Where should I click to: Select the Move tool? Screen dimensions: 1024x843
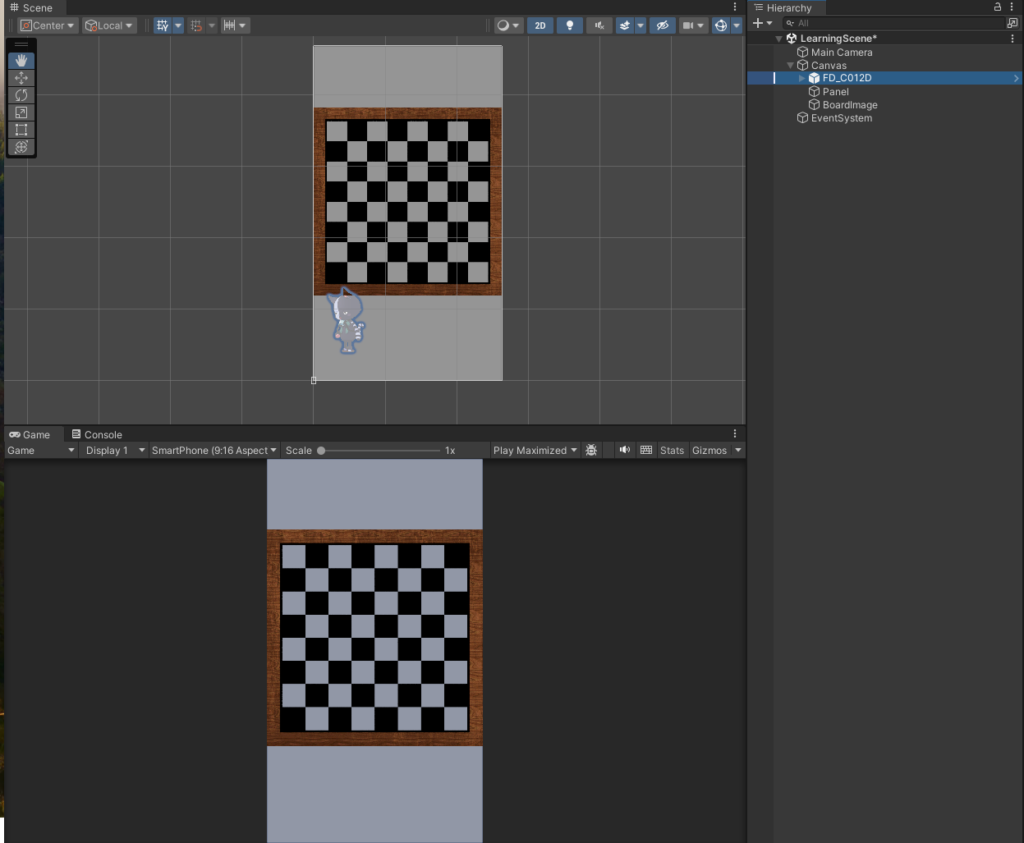tap(21, 78)
